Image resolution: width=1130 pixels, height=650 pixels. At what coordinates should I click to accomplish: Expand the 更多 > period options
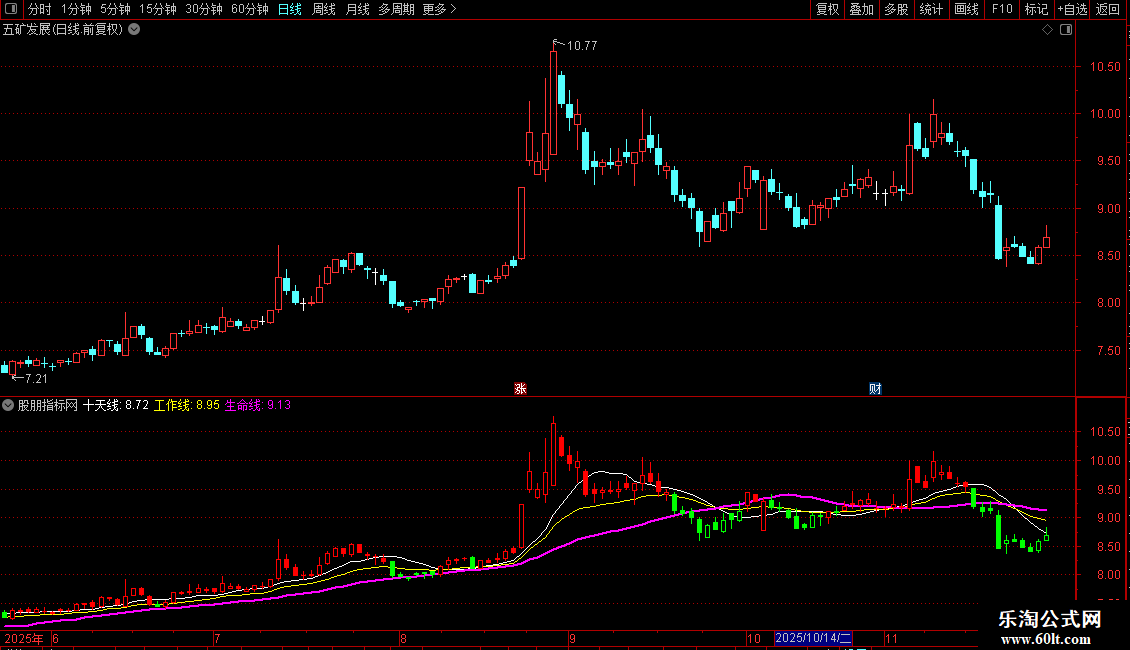(x=439, y=9)
